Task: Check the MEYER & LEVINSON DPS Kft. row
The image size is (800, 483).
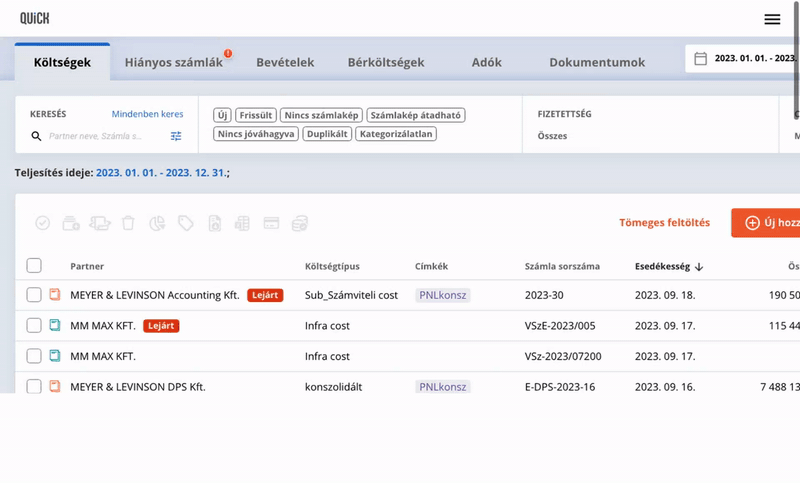Action: (34, 386)
